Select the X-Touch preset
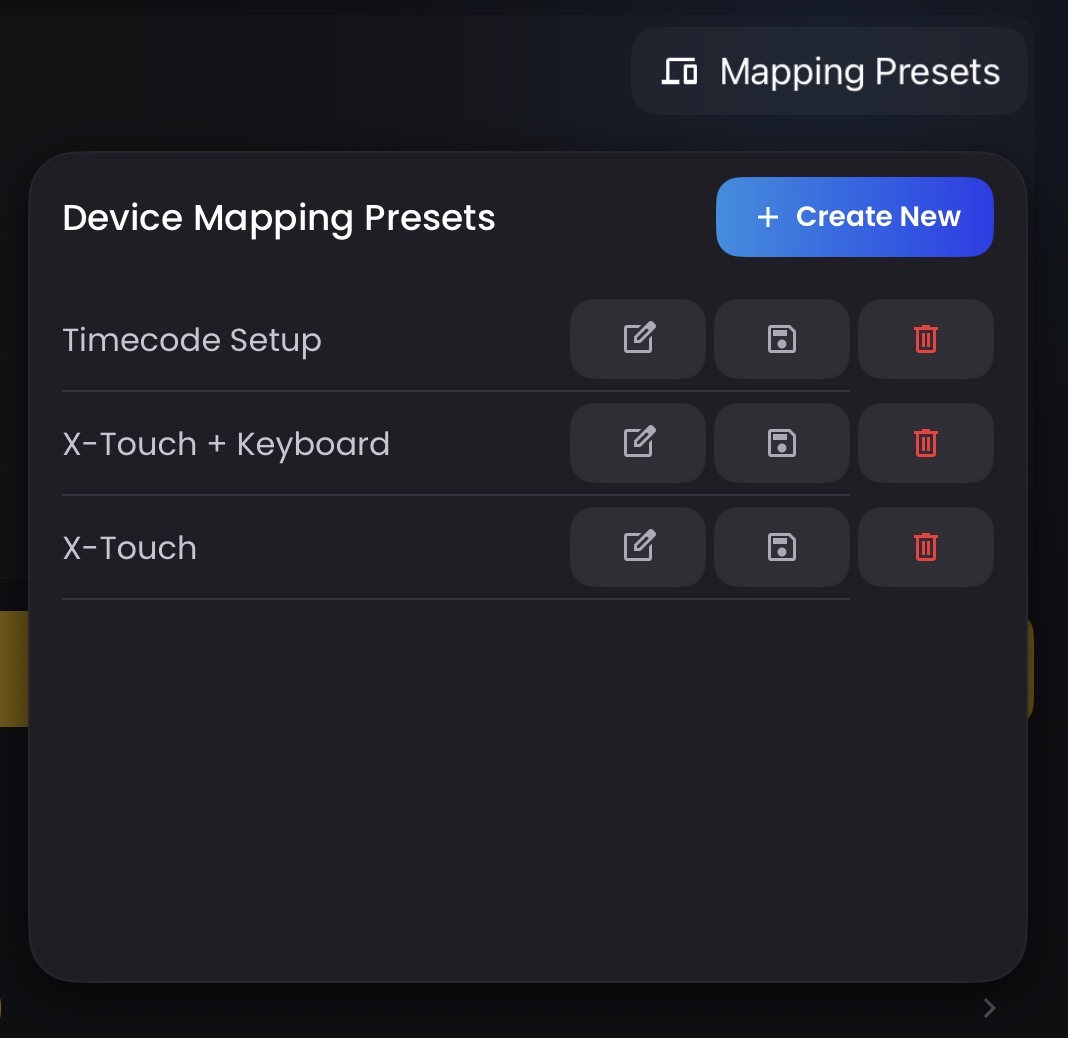The width and height of the screenshot is (1068, 1038). 129,547
